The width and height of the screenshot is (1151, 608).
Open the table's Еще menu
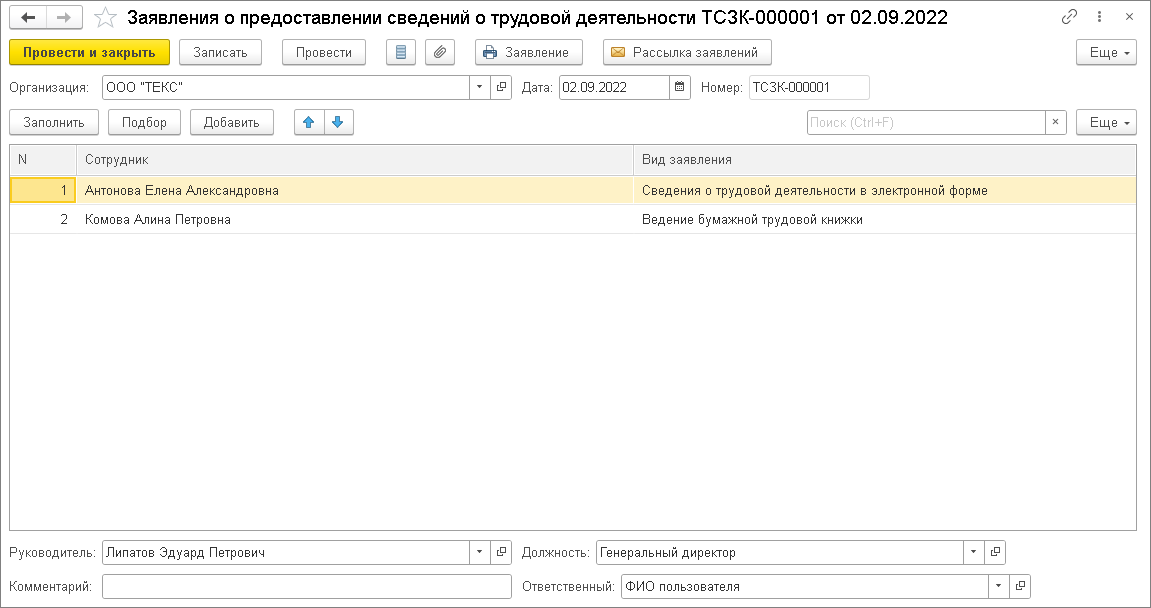click(1106, 122)
